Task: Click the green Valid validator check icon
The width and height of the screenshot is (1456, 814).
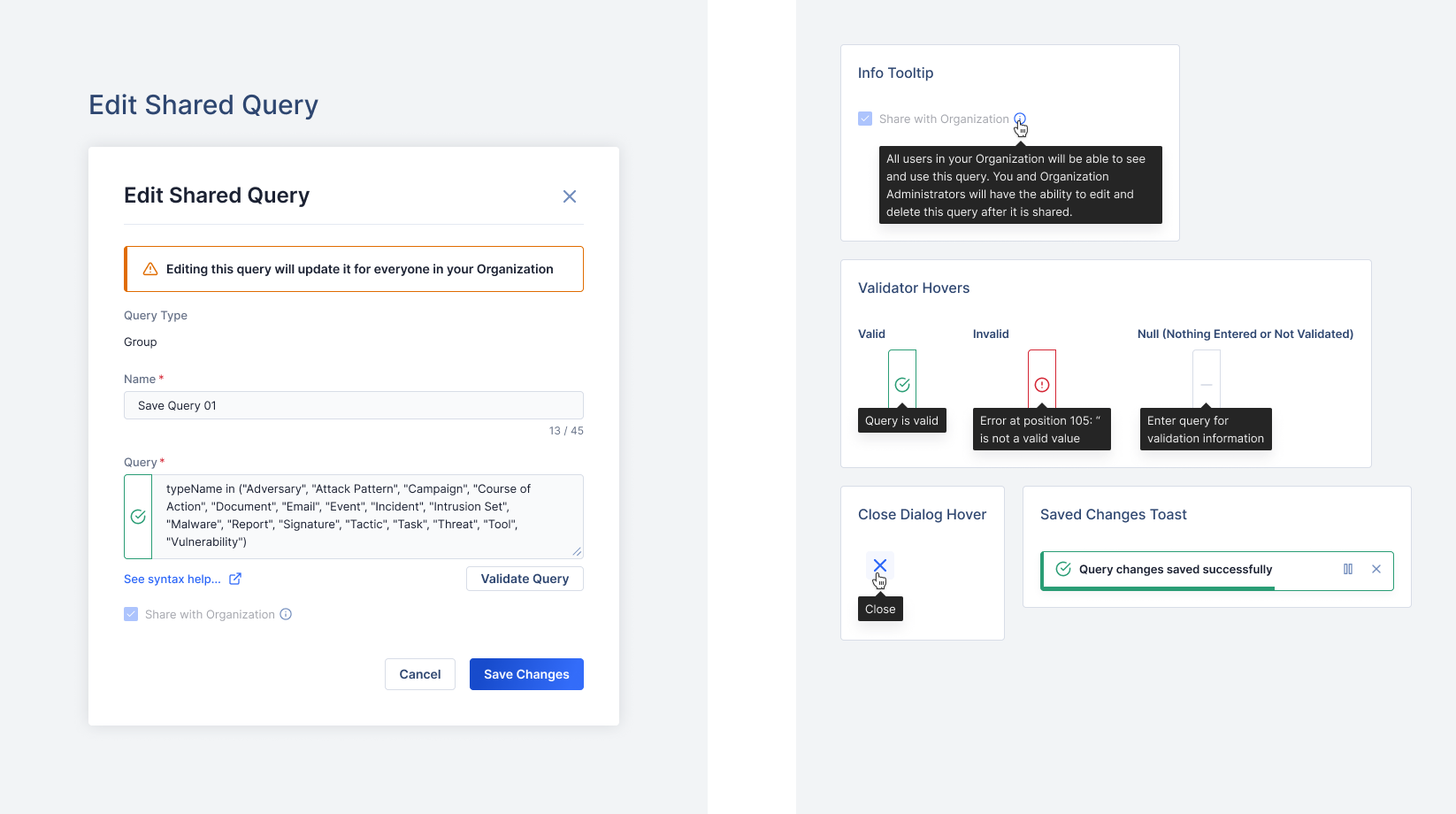Action: point(902,385)
